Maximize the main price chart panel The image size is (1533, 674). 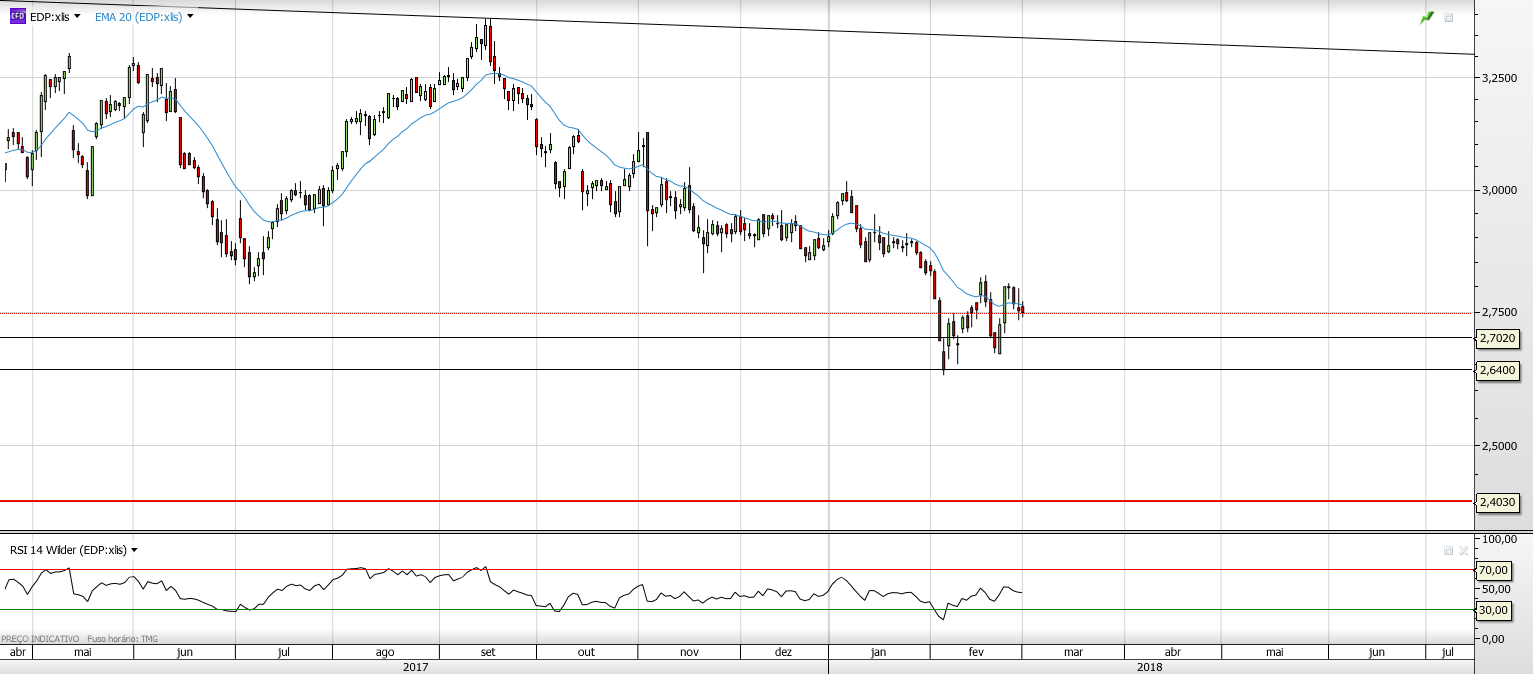1449,17
